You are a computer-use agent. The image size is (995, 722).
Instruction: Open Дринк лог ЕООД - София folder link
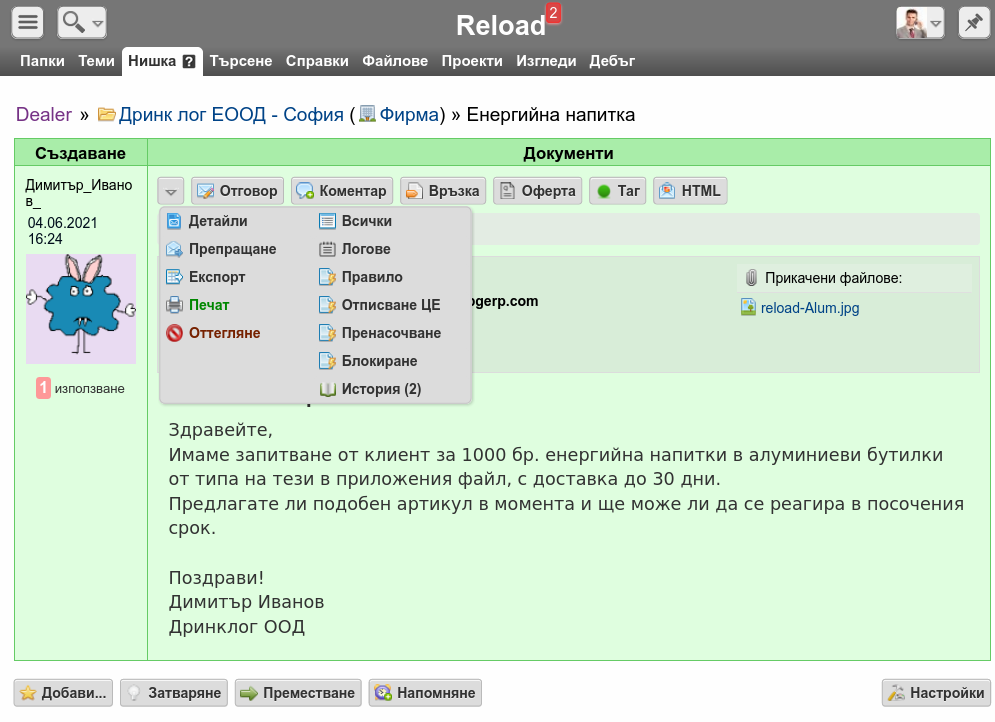pyautogui.click(x=230, y=115)
